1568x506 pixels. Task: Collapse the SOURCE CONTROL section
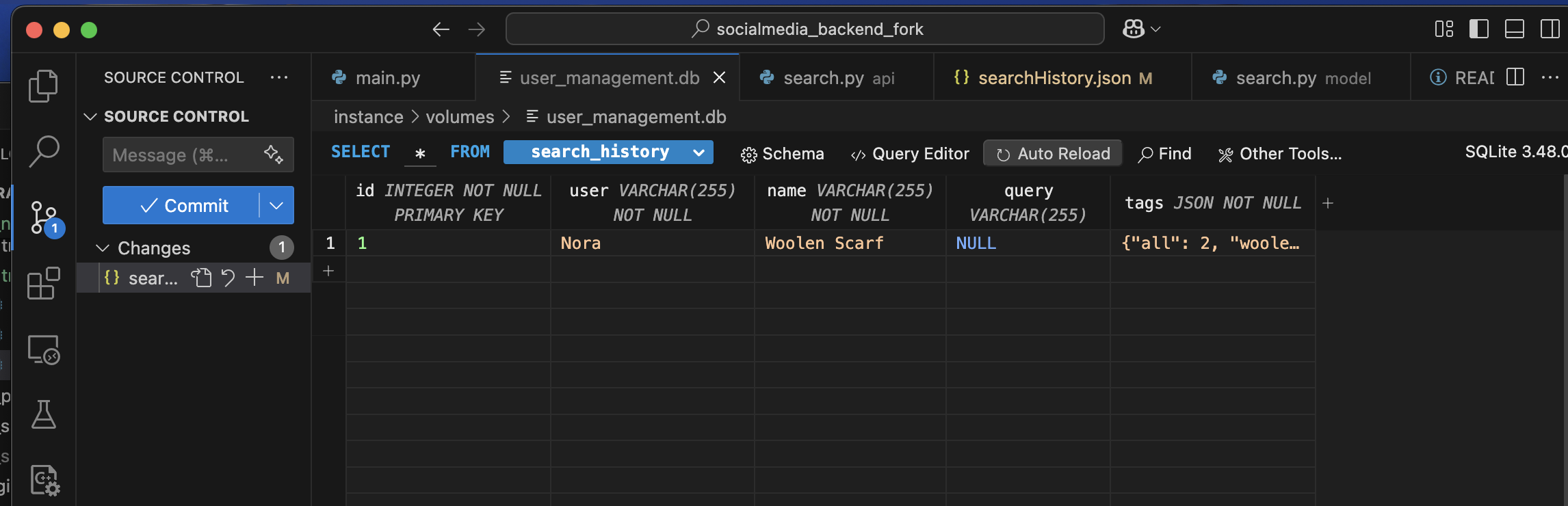click(x=90, y=116)
